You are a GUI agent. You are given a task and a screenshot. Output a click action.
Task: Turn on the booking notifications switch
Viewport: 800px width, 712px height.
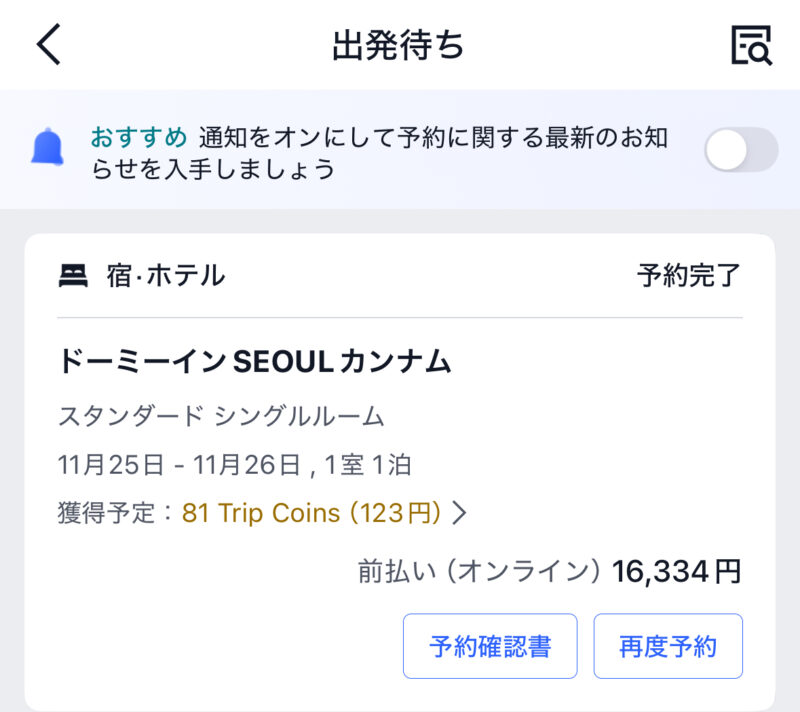point(740,150)
